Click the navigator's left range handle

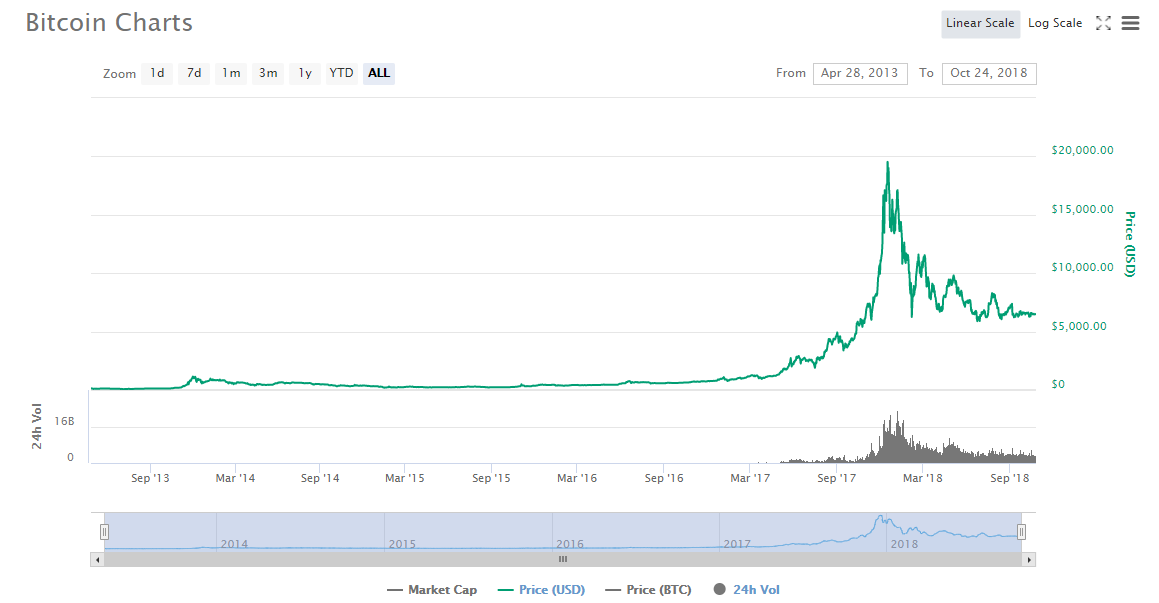click(x=105, y=531)
